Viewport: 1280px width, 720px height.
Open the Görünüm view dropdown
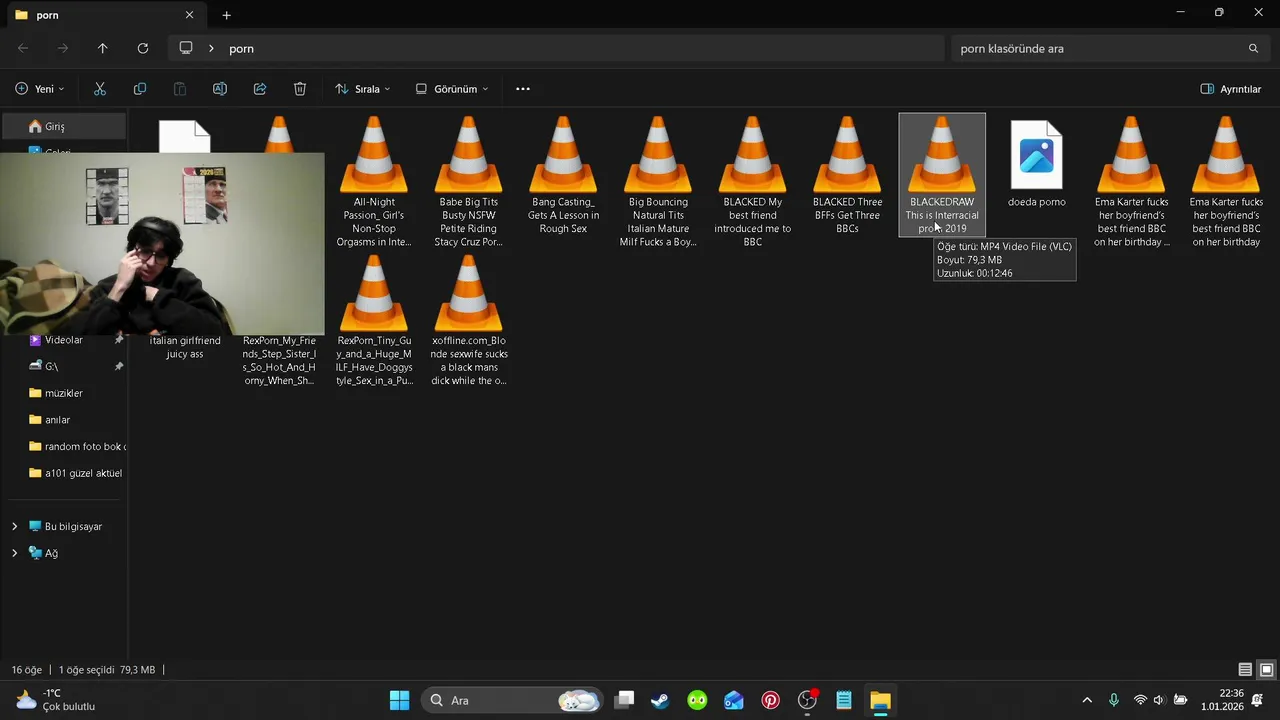(x=452, y=89)
